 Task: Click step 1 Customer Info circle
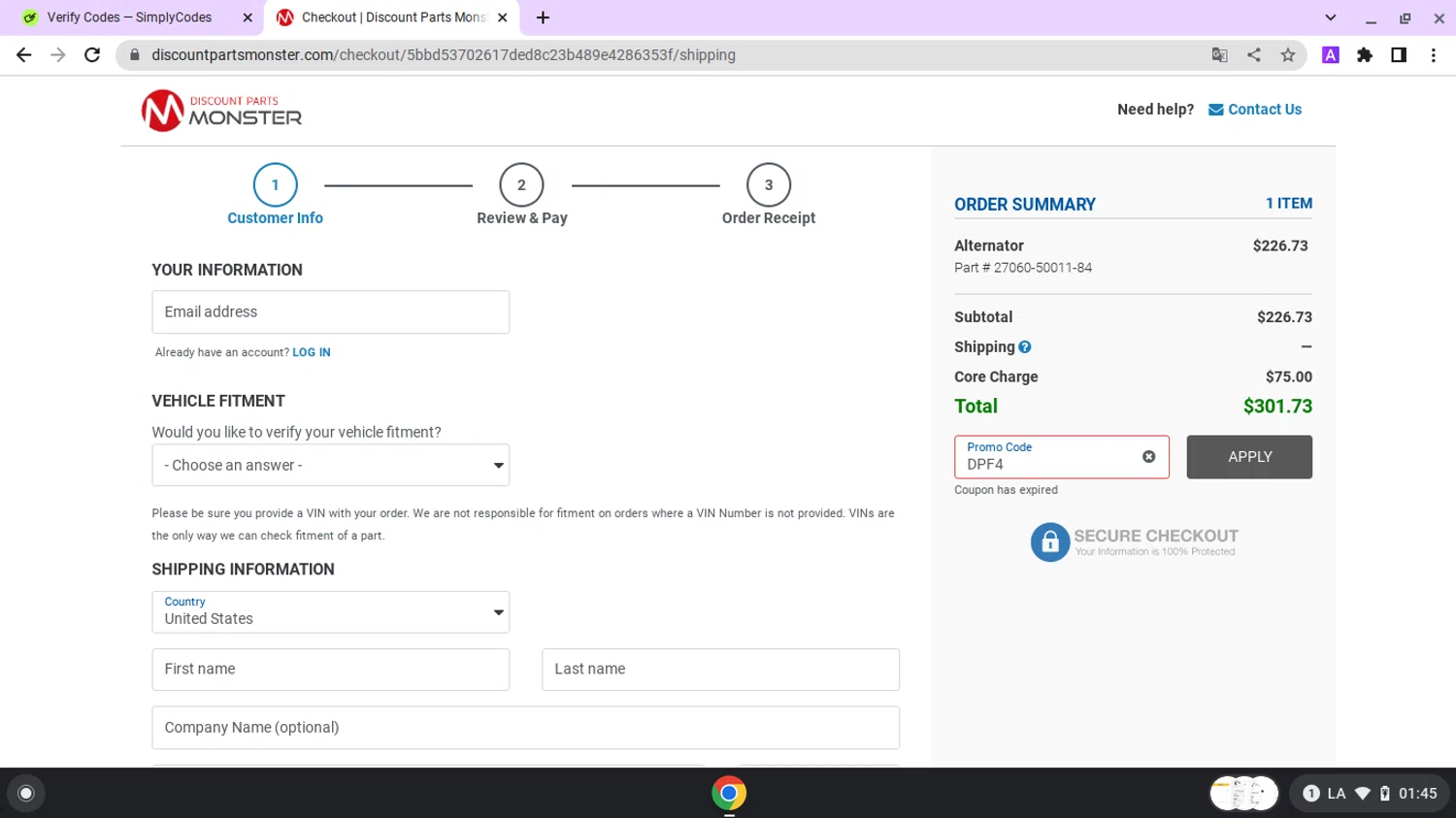click(275, 184)
